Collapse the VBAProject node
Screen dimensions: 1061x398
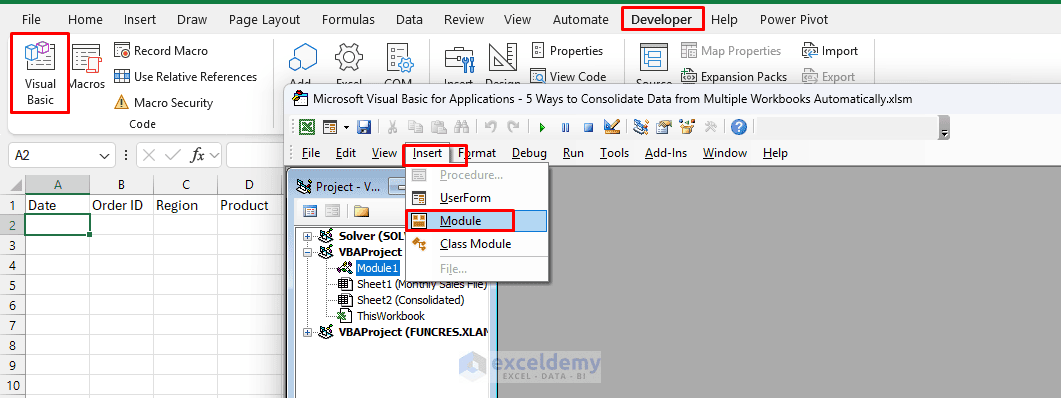coord(307,252)
